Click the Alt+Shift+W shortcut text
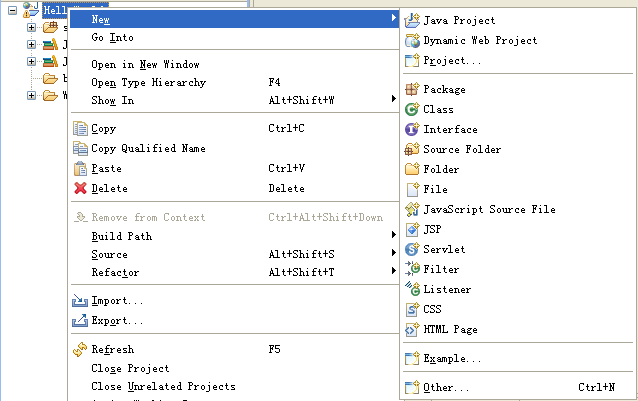Viewport: 638px width, 401px height. (x=302, y=100)
